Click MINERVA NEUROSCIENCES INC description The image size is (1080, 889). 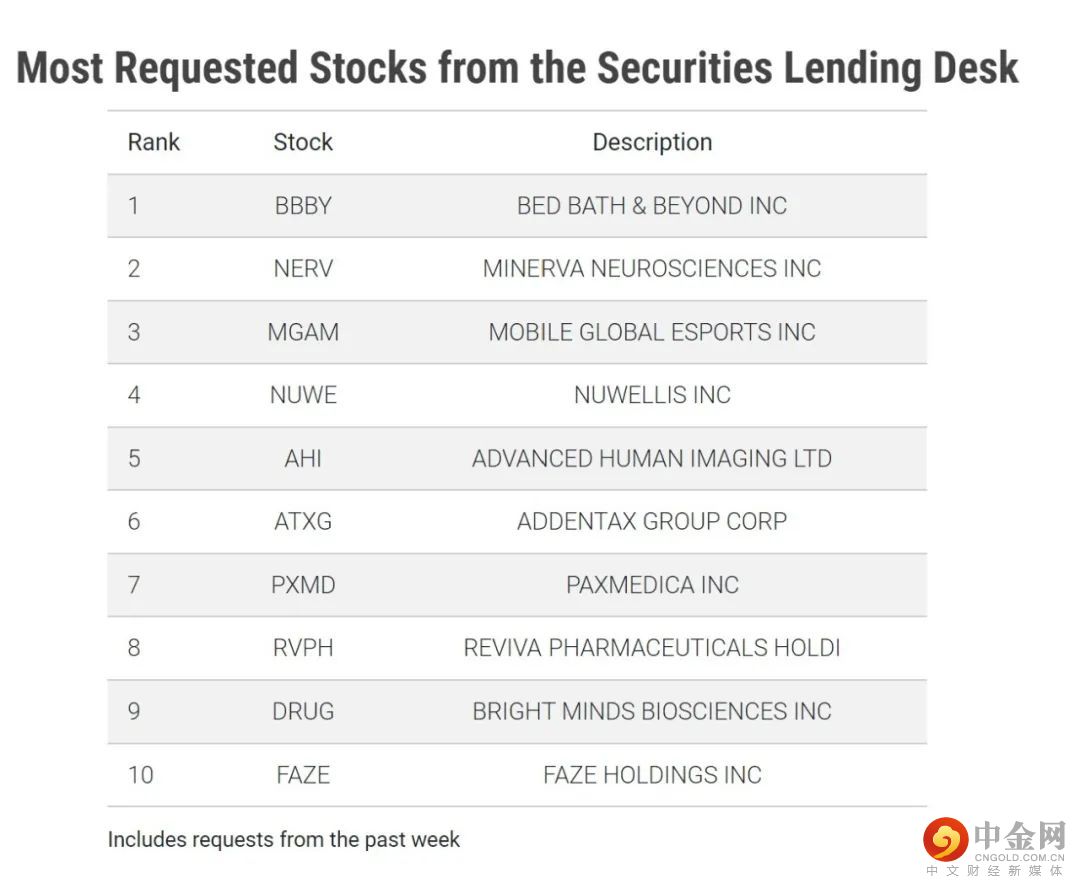pos(652,269)
